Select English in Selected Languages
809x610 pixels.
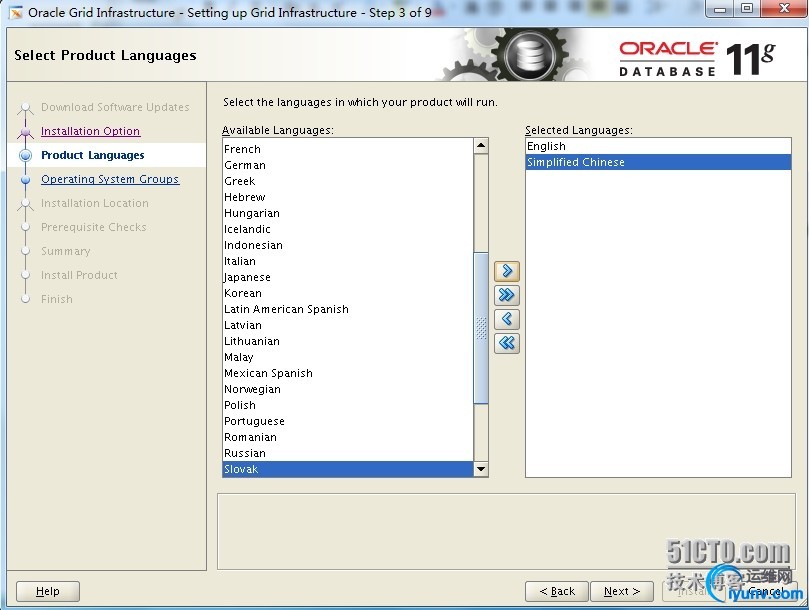pyautogui.click(x=658, y=146)
